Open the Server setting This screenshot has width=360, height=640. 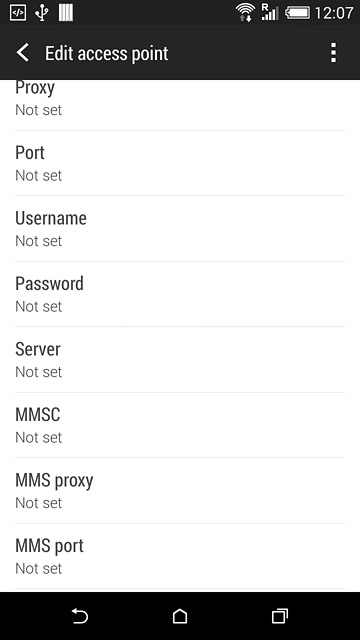[180, 360]
